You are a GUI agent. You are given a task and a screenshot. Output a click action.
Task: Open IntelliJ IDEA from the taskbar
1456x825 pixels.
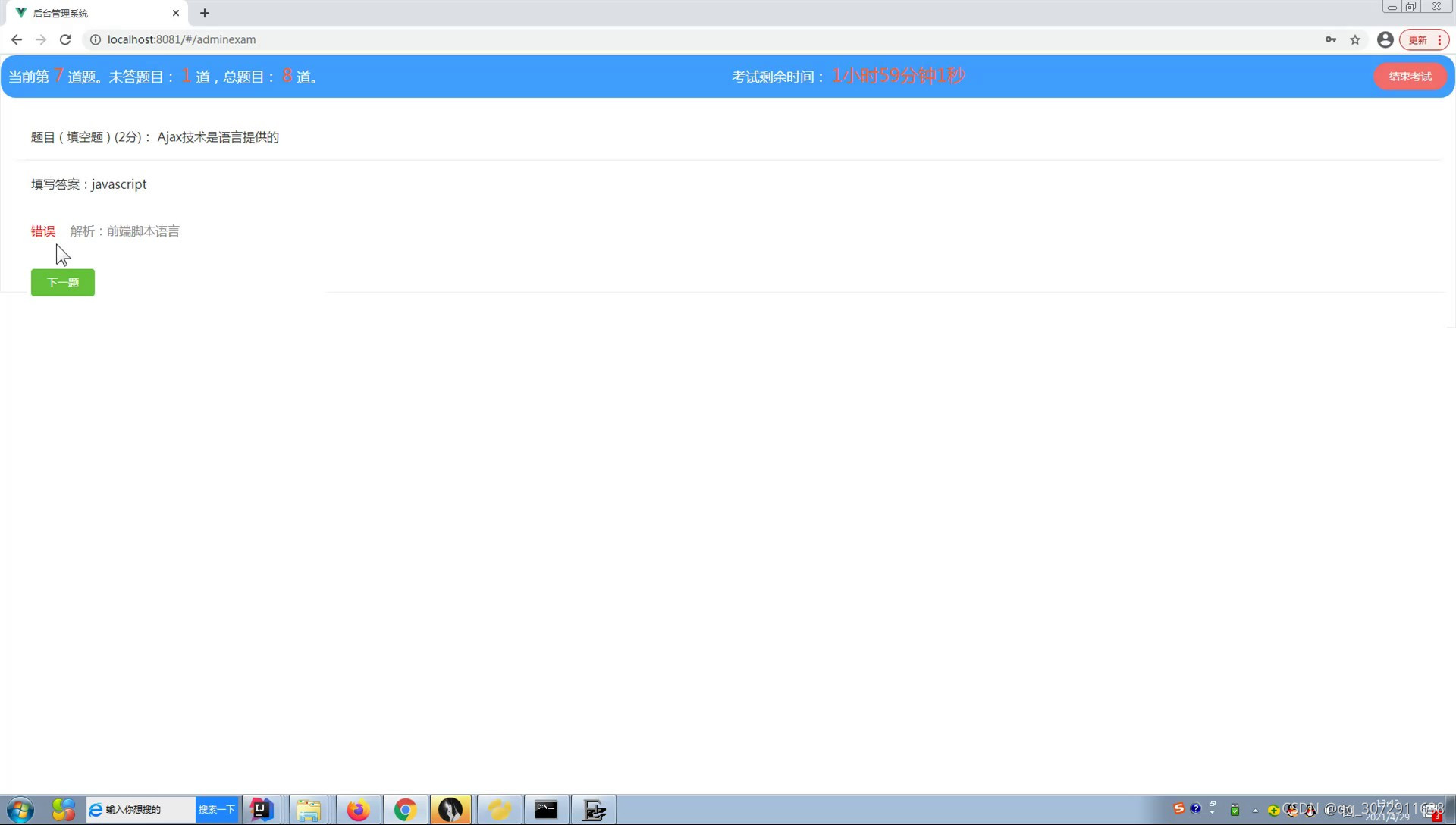coord(262,810)
